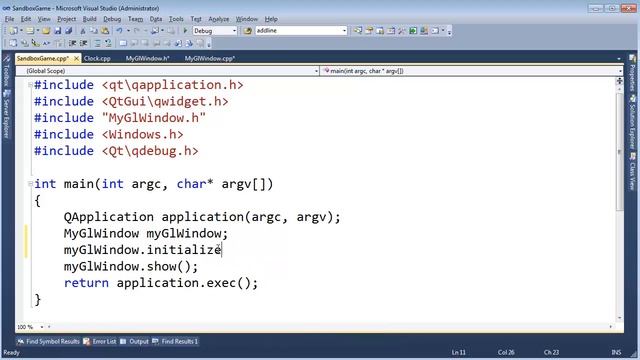Open the active files tab list dropdown
640x360 pixels.
point(619,59)
